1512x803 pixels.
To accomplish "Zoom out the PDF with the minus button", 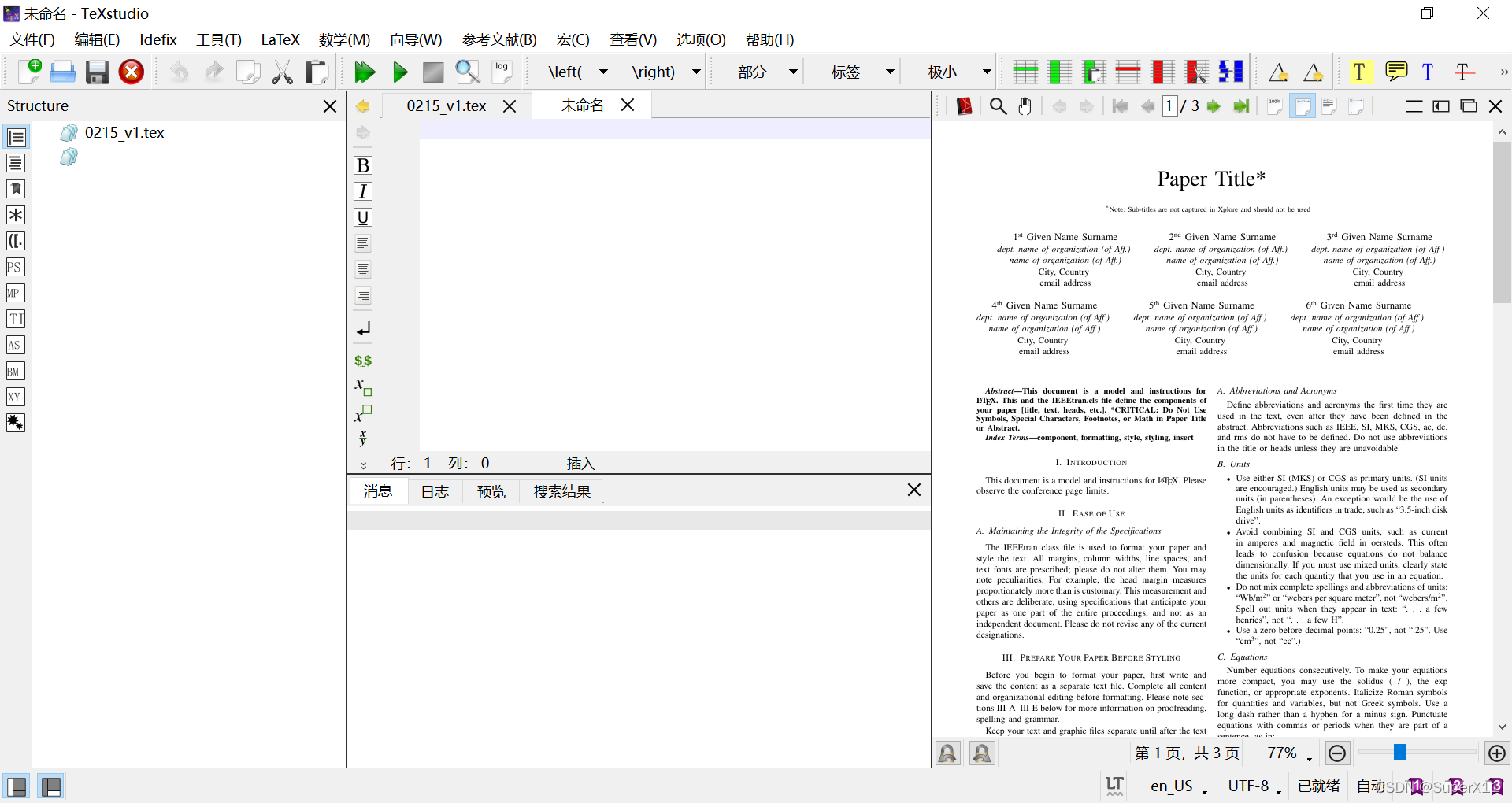I will coord(1337,753).
